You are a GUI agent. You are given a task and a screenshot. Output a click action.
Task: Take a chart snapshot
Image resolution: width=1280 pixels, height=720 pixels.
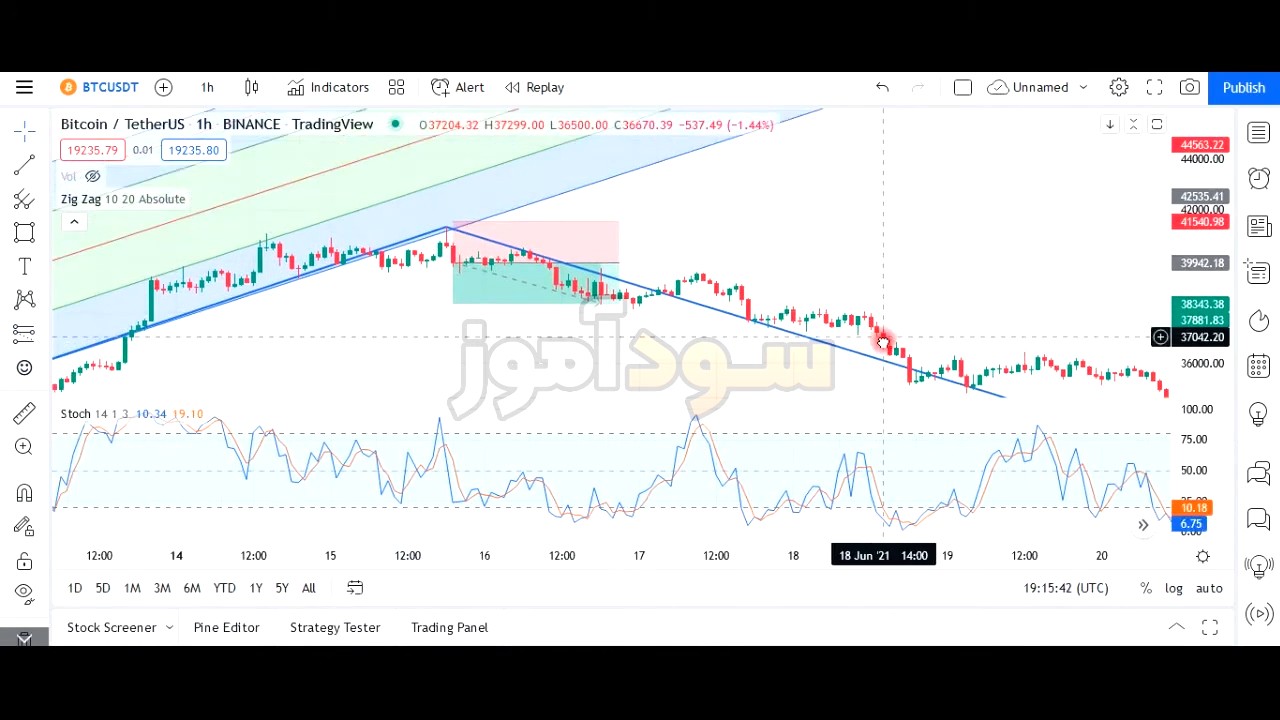point(1189,87)
